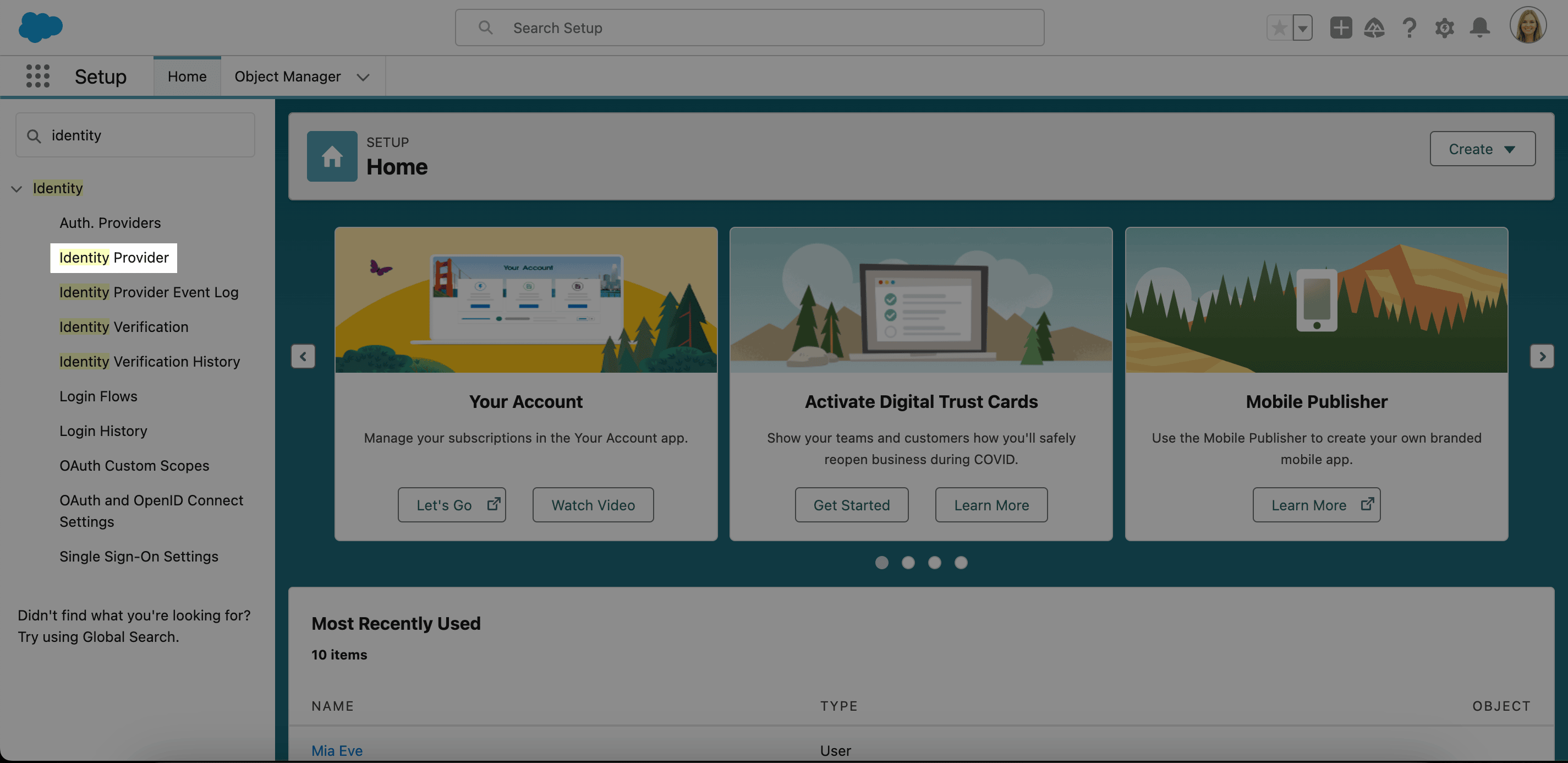Open the user profile avatar
This screenshot has height=763, width=1568.
1528,25
